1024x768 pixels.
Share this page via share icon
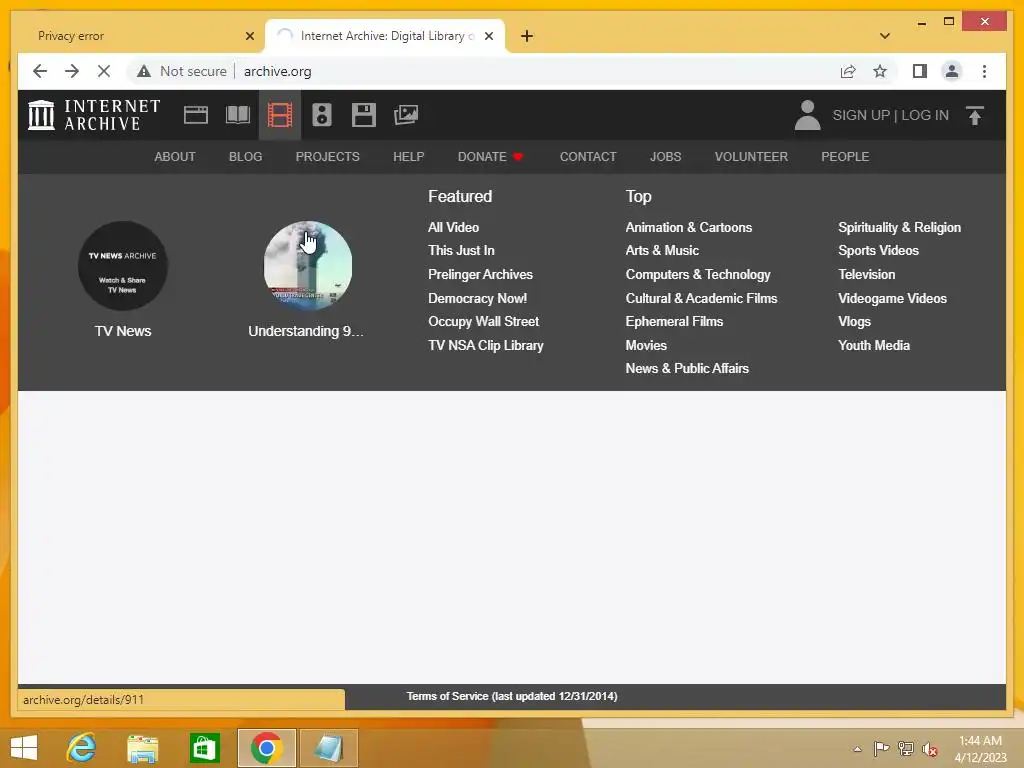point(848,71)
